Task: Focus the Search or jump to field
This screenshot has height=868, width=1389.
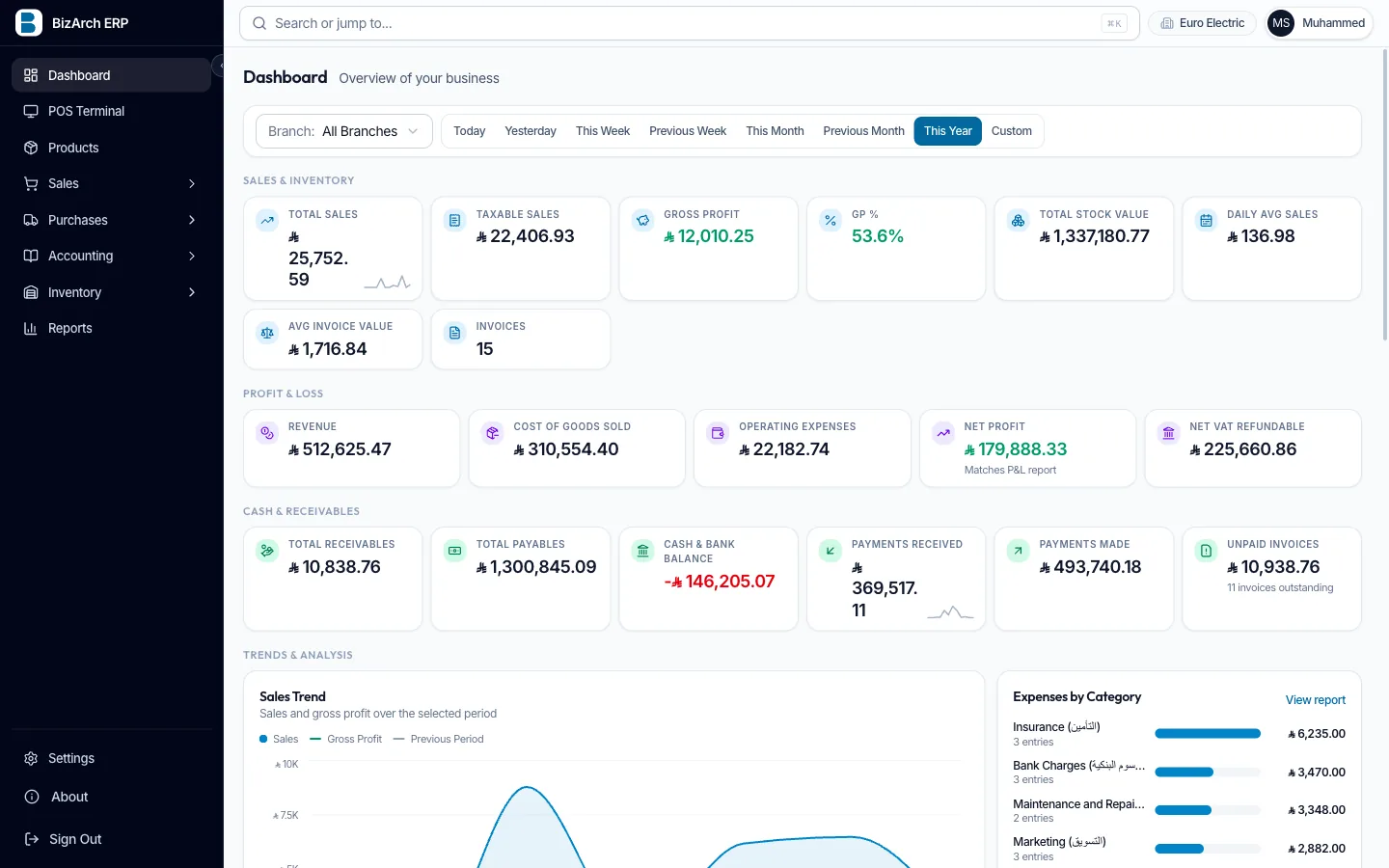Action: (689, 23)
